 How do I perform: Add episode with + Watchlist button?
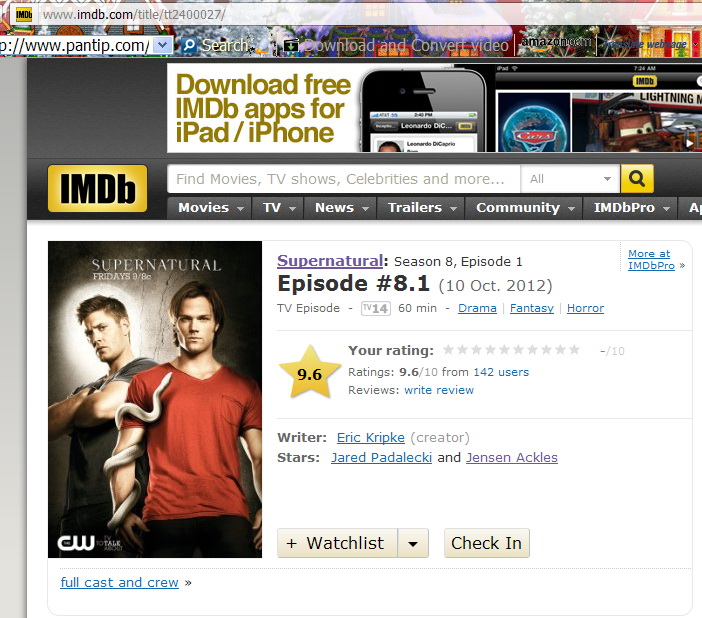[337, 543]
